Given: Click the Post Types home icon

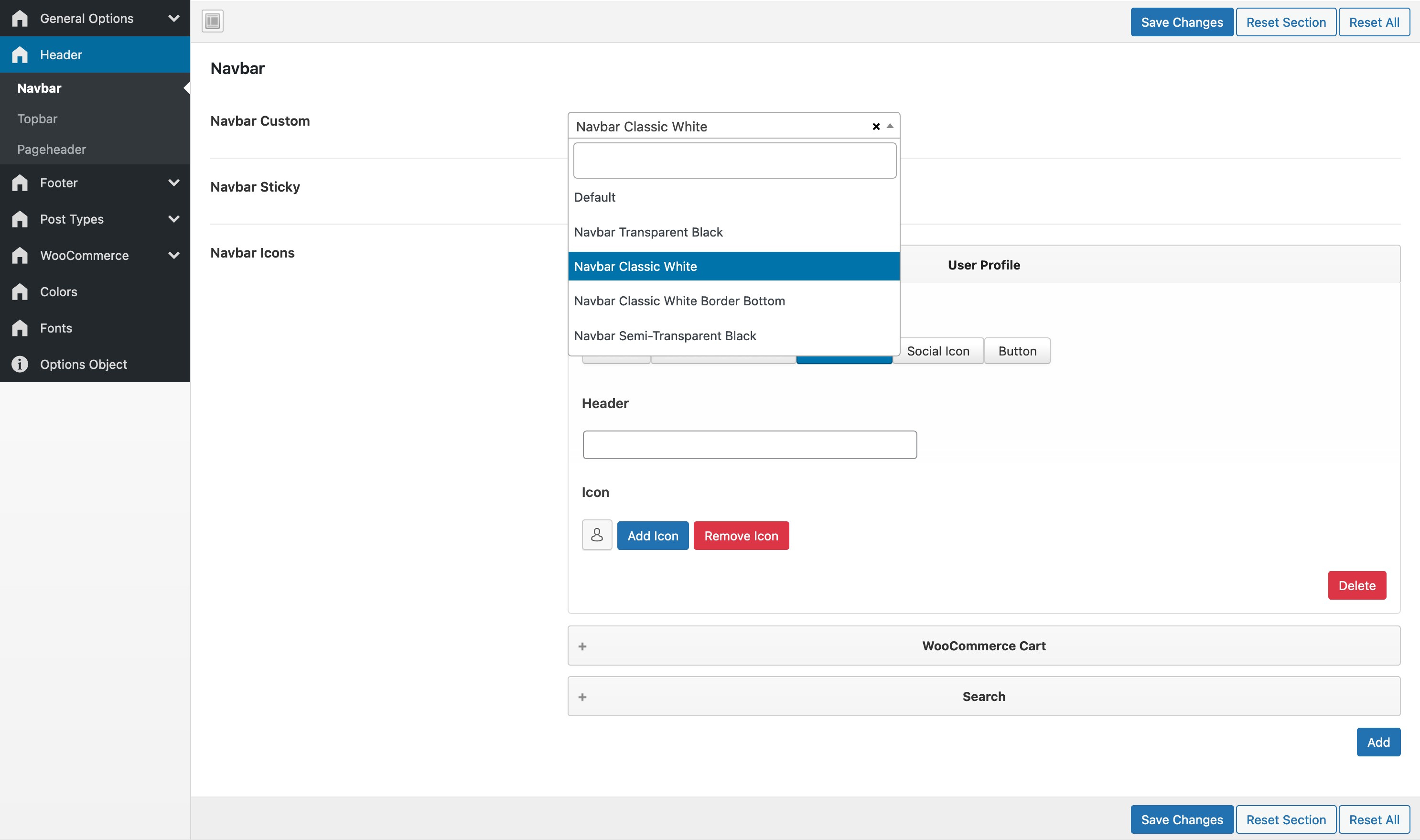Looking at the screenshot, I should point(20,218).
